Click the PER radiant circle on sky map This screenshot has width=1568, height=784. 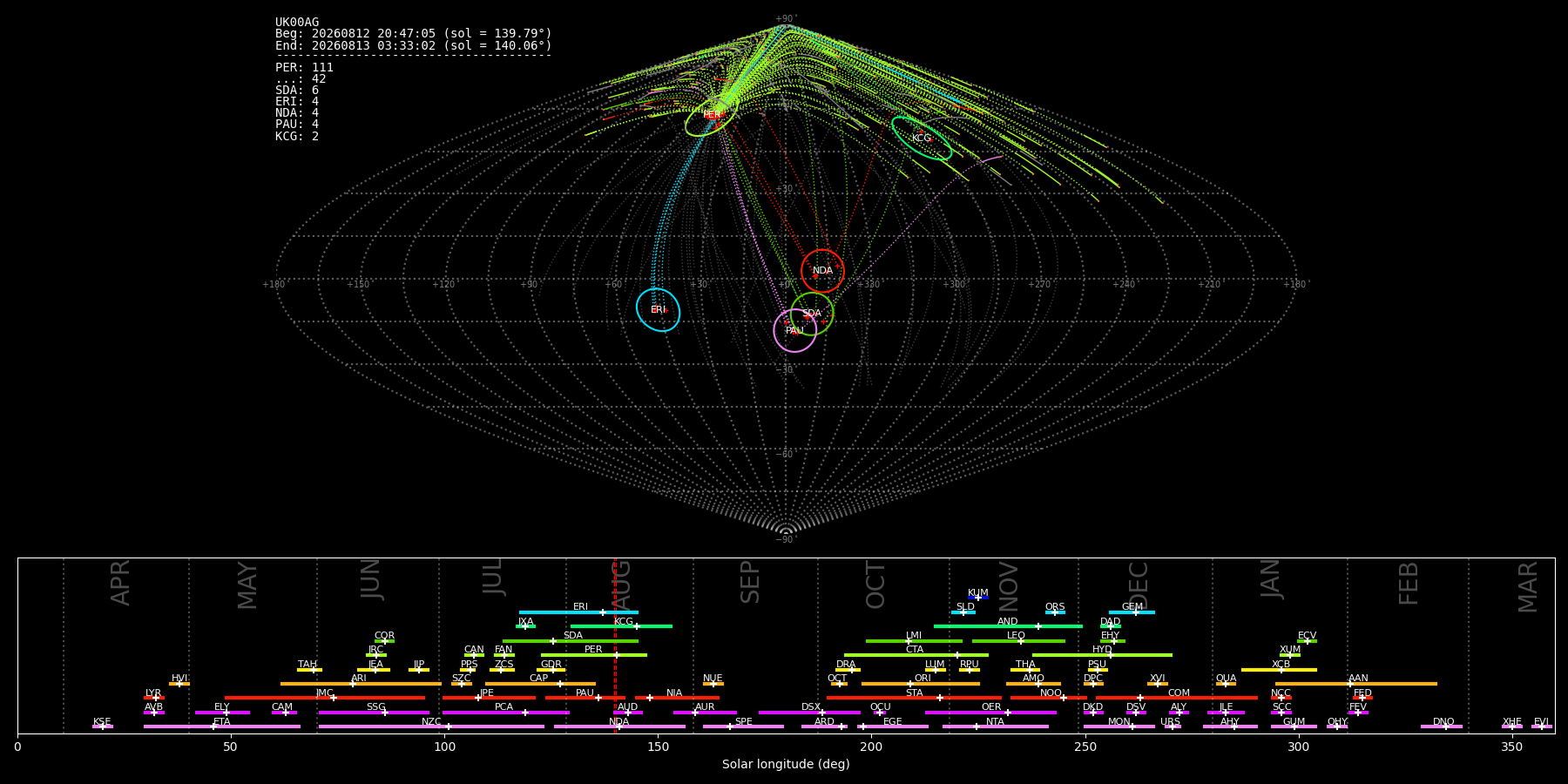712,115
